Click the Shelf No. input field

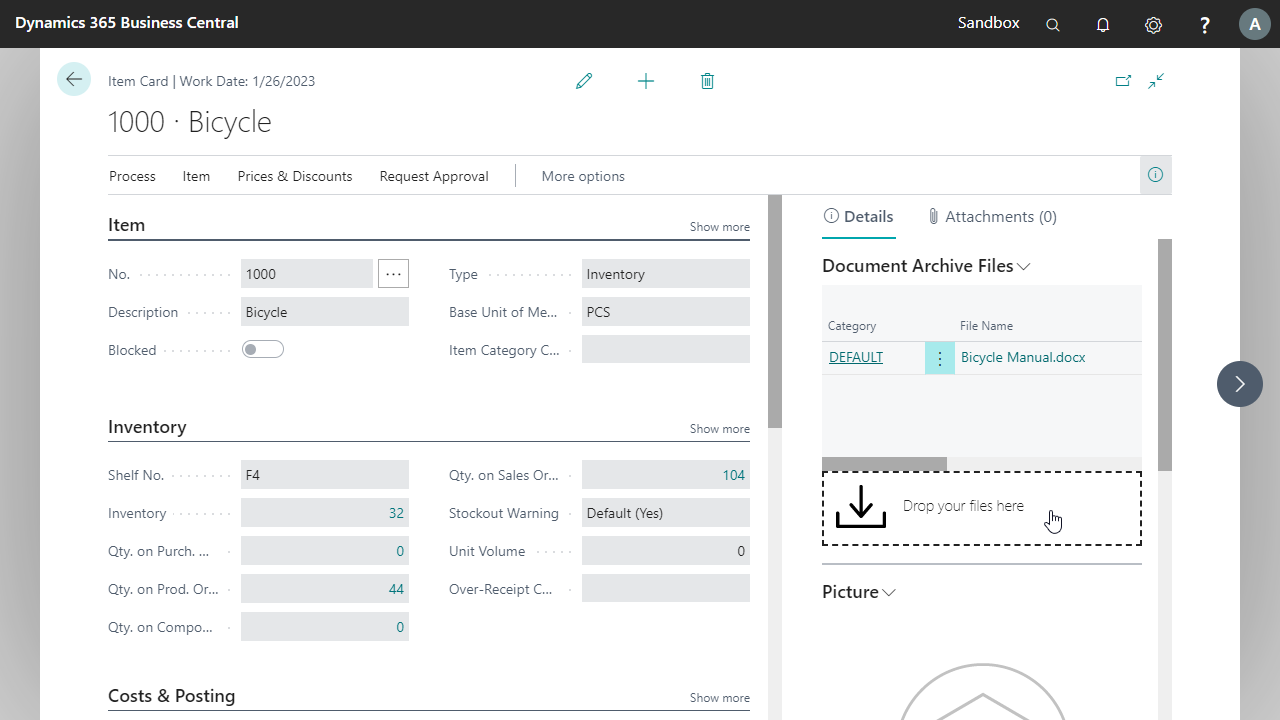[324, 475]
